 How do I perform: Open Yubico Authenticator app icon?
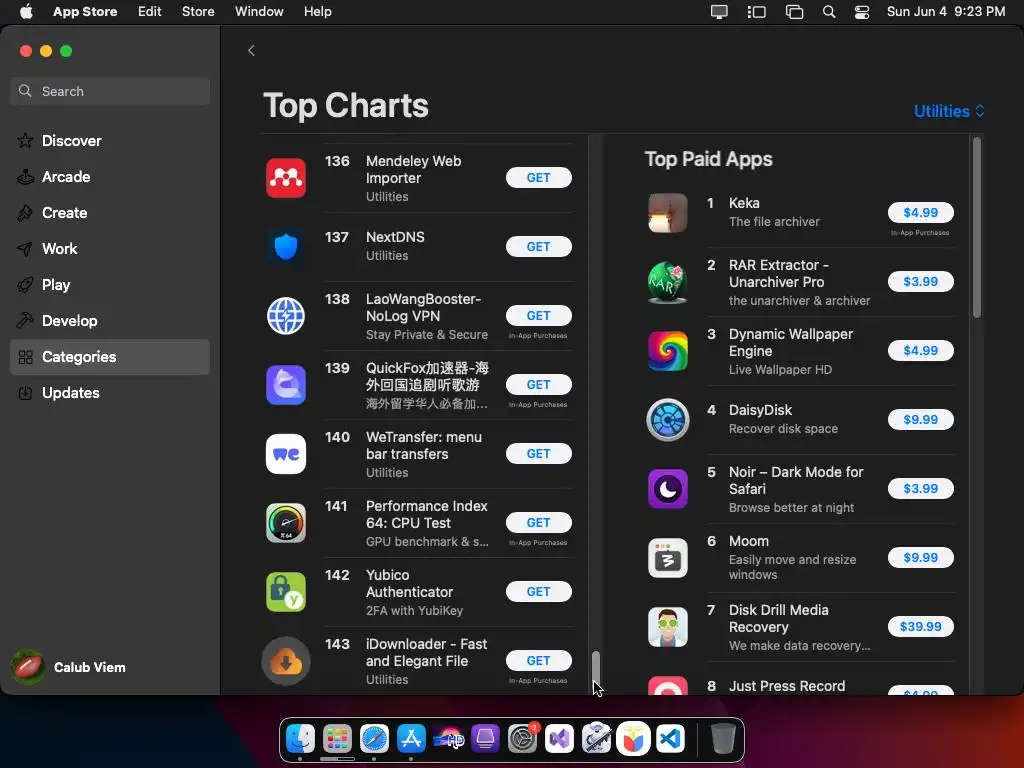285,592
